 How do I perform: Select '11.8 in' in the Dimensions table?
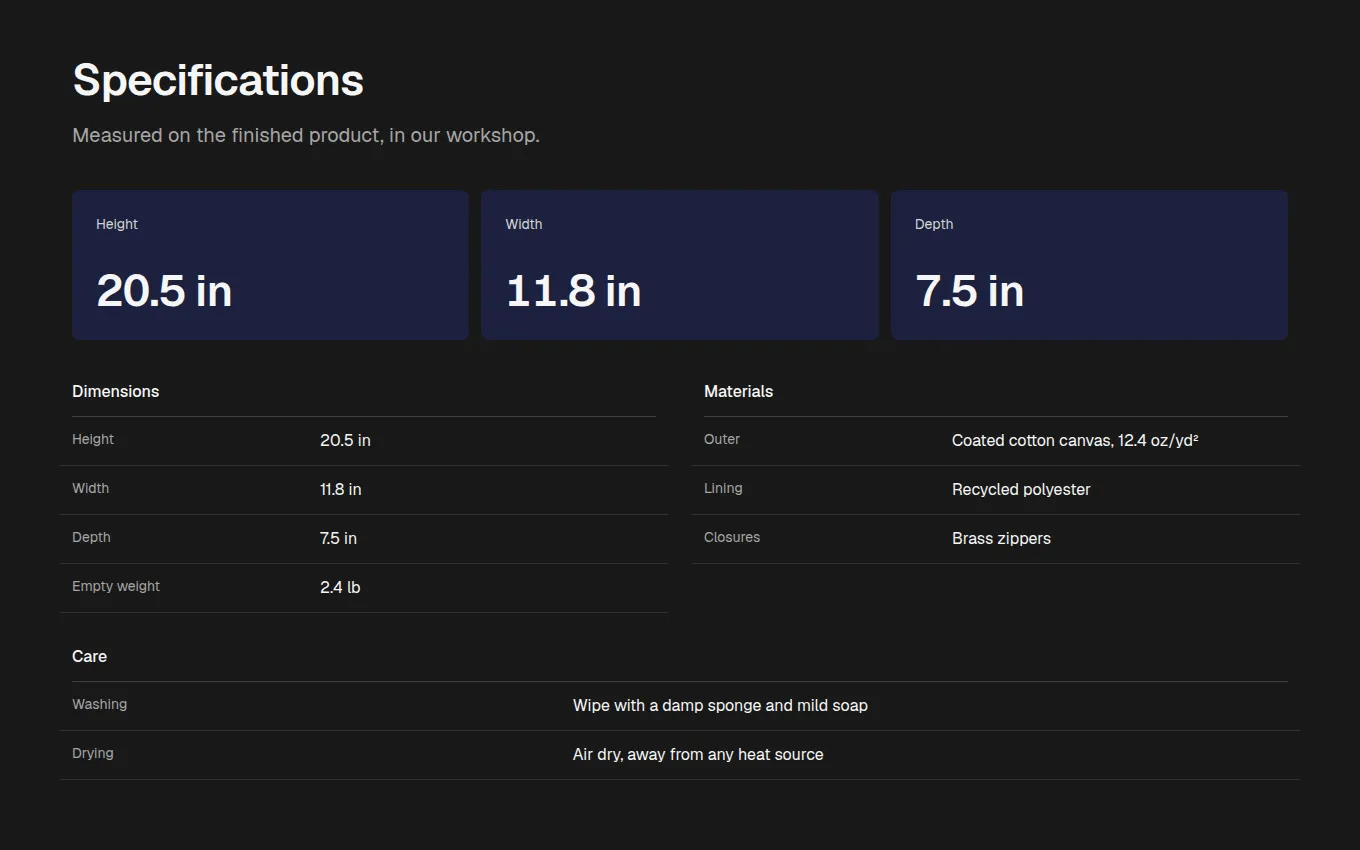341,489
